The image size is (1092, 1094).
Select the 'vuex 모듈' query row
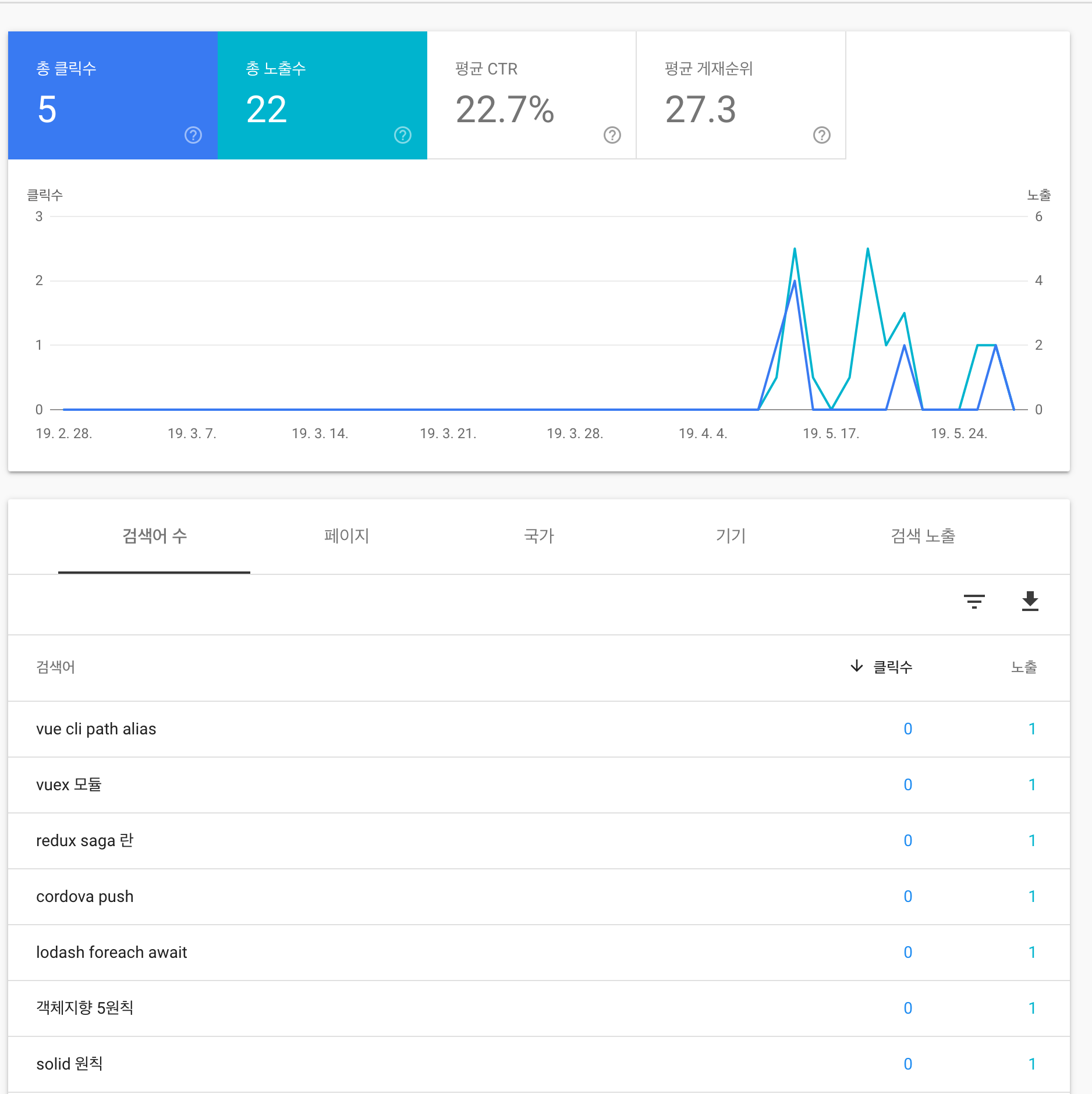coord(539,785)
